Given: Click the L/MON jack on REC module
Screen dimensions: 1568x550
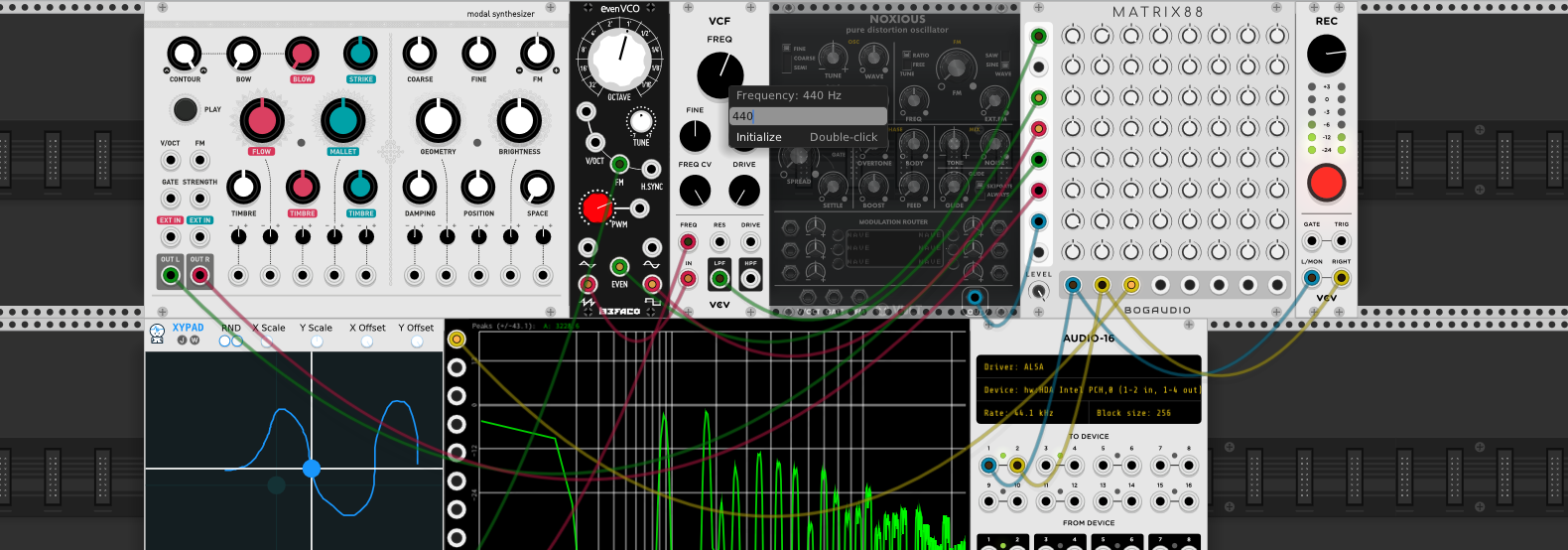Looking at the screenshot, I should (x=1312, y=279).
